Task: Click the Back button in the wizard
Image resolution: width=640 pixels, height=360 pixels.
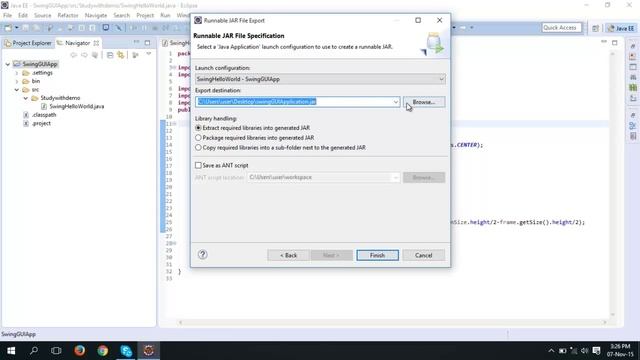Action: pos(289,255)
